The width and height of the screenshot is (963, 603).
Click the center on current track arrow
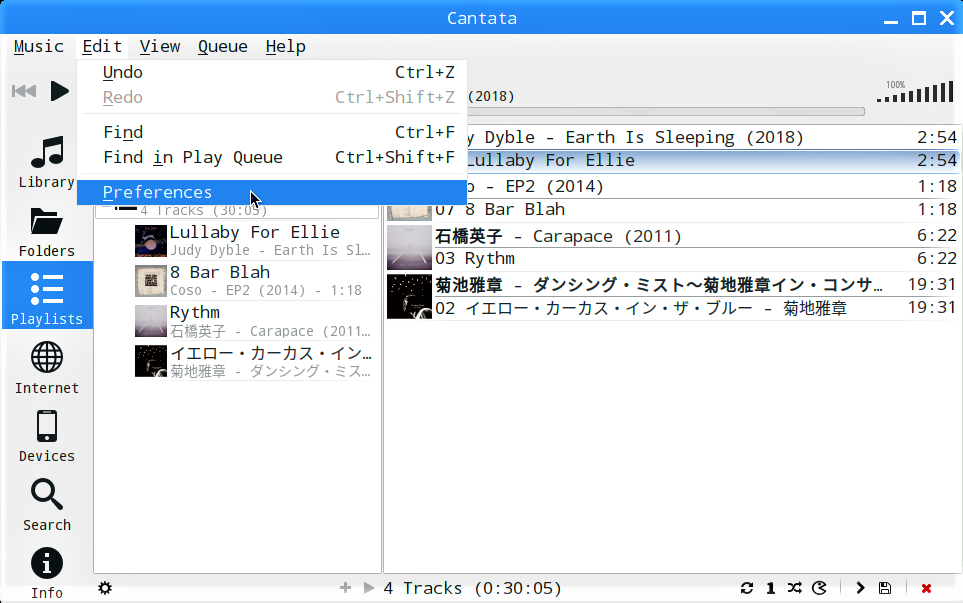point(860,588)
